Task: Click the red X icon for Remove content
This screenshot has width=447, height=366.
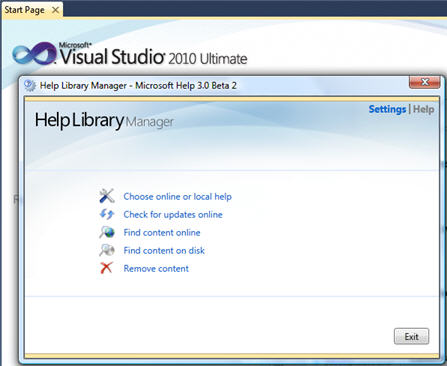Action: pyautogui.click(x=106, y=268)
